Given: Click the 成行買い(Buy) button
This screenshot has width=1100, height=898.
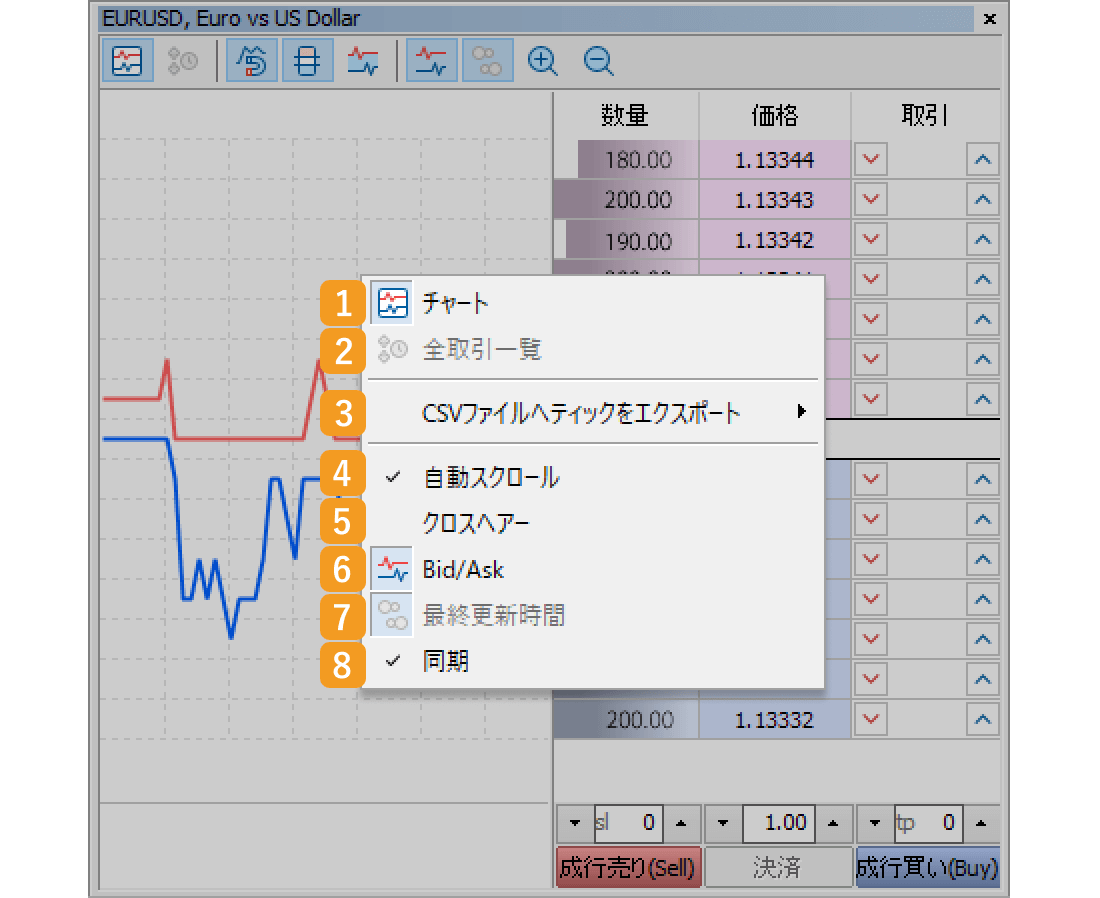Looking at the screenshot, I should [x=927, y=868].
